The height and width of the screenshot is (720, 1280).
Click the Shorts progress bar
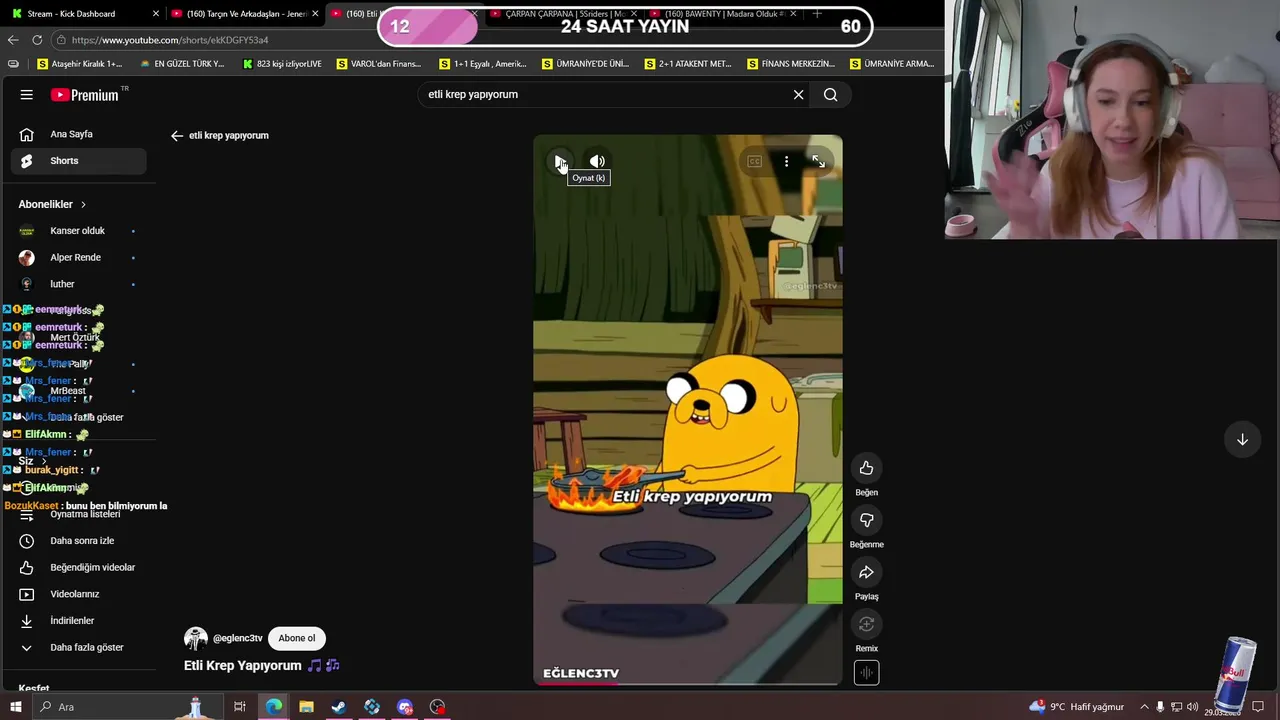(687, 684)
